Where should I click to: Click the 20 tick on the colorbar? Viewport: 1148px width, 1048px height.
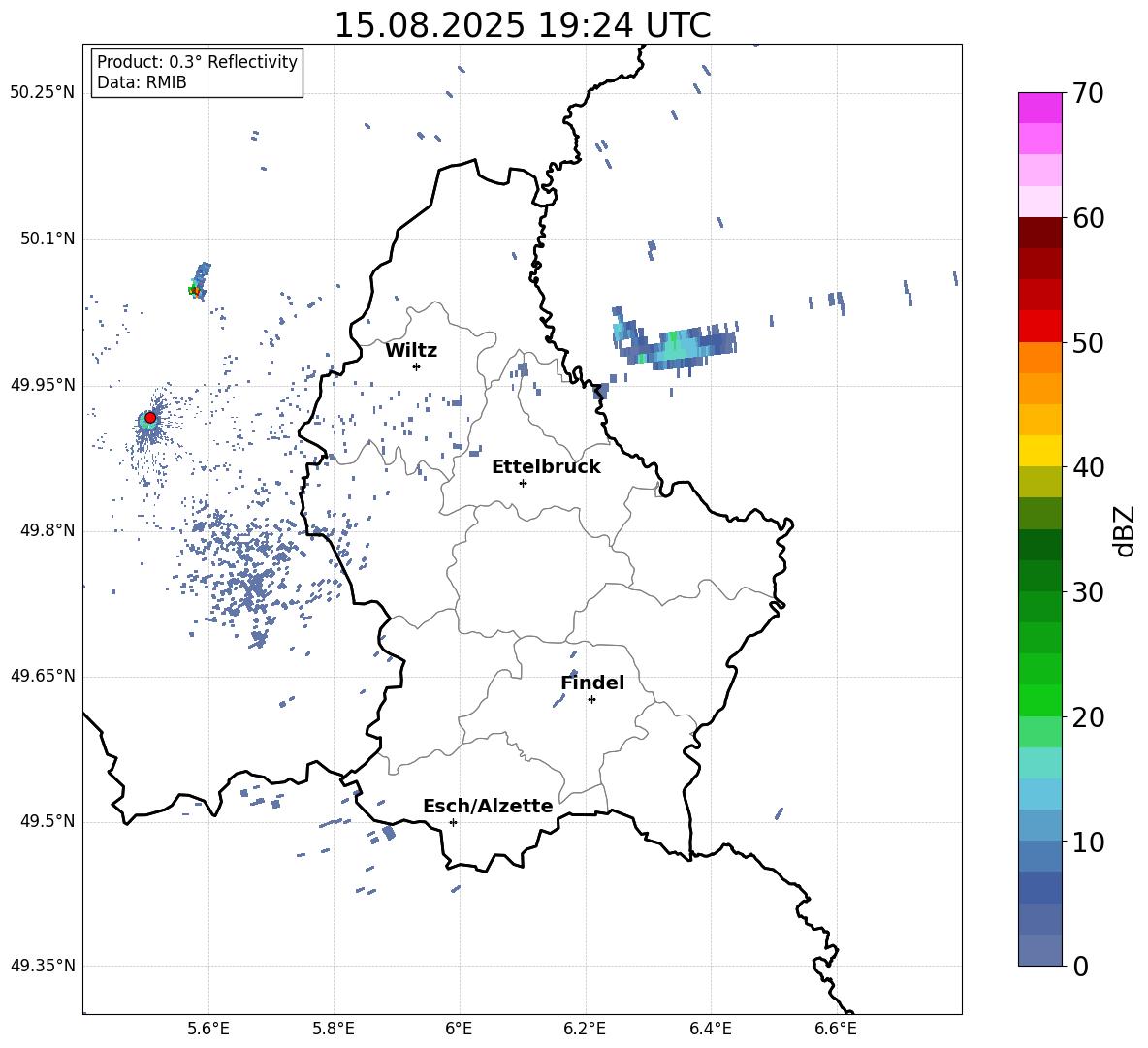click(1088, 717)
